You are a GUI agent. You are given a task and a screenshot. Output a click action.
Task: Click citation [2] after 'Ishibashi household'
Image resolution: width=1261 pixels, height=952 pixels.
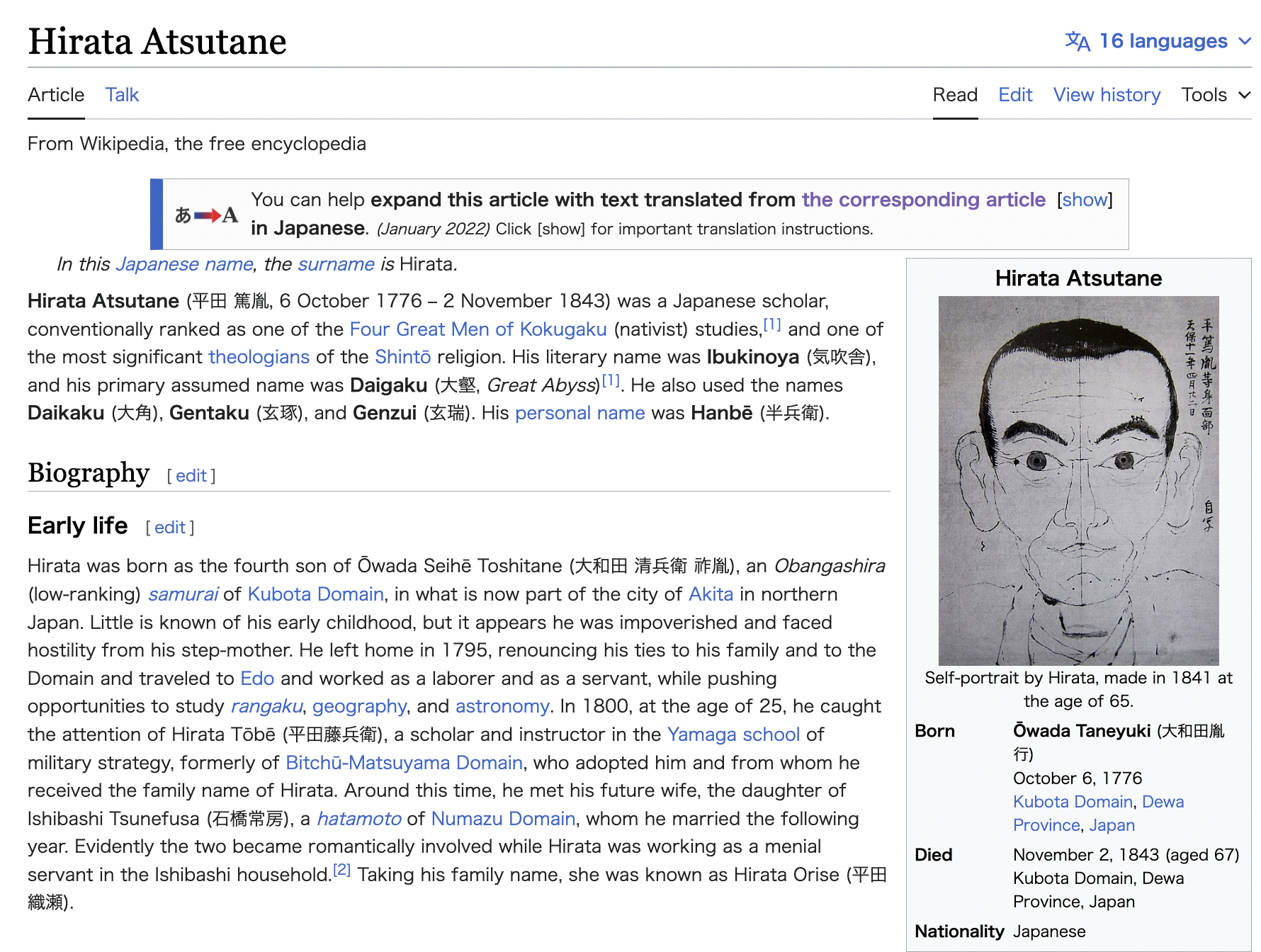[x=341, y=870]
